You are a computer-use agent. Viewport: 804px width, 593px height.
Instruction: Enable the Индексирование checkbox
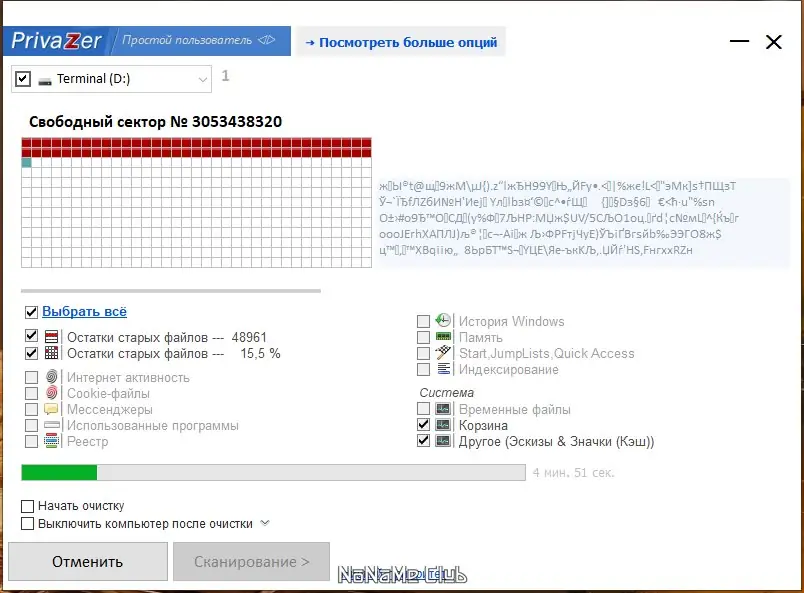pyautogui.click(x=424, y=369)
